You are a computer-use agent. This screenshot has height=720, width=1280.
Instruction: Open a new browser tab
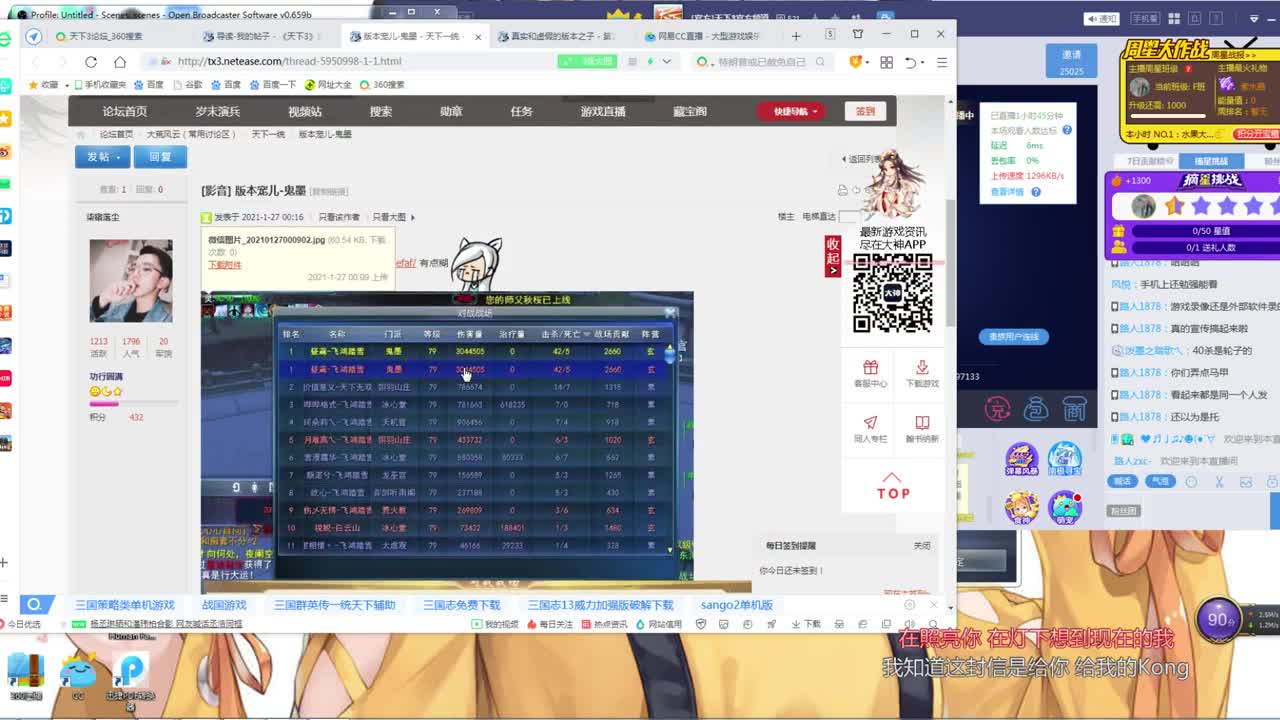(796, 36)
